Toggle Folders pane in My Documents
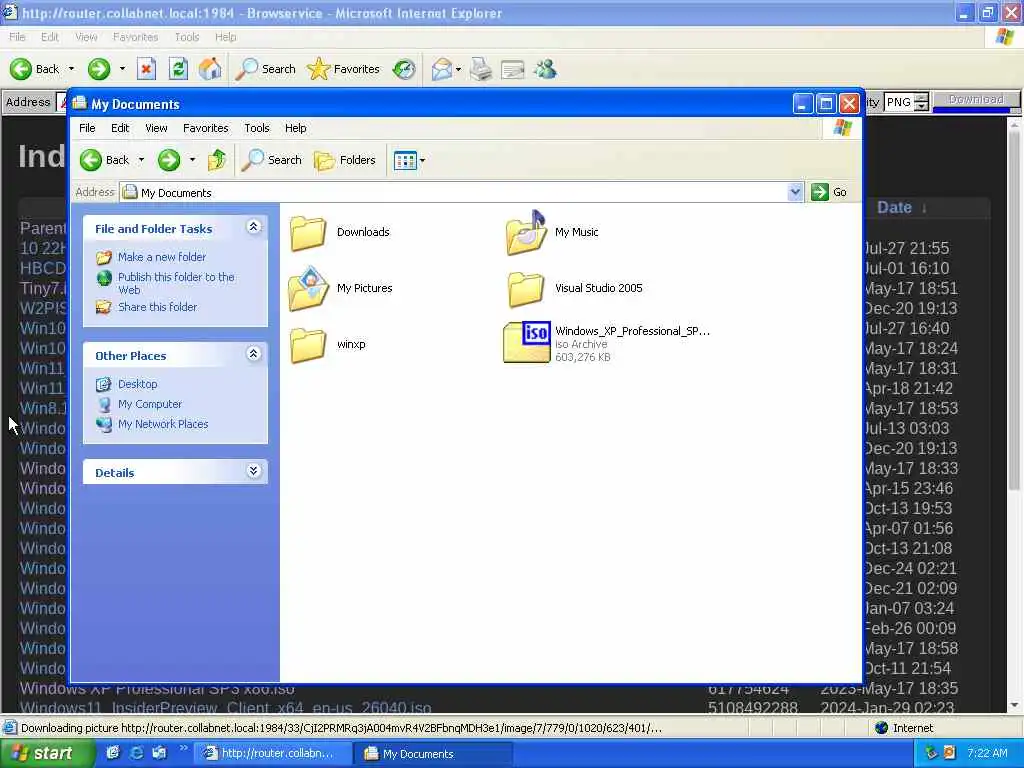 (x=345, y=160)
